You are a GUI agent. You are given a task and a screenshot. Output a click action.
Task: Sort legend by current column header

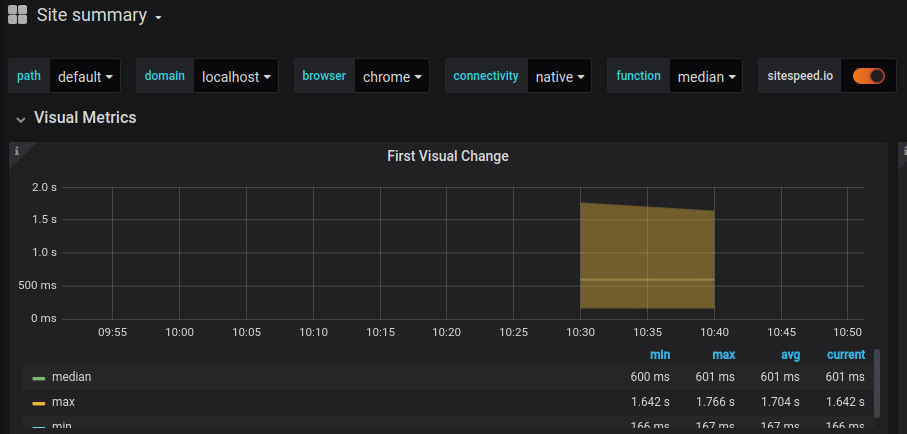[x=846, y=355]
